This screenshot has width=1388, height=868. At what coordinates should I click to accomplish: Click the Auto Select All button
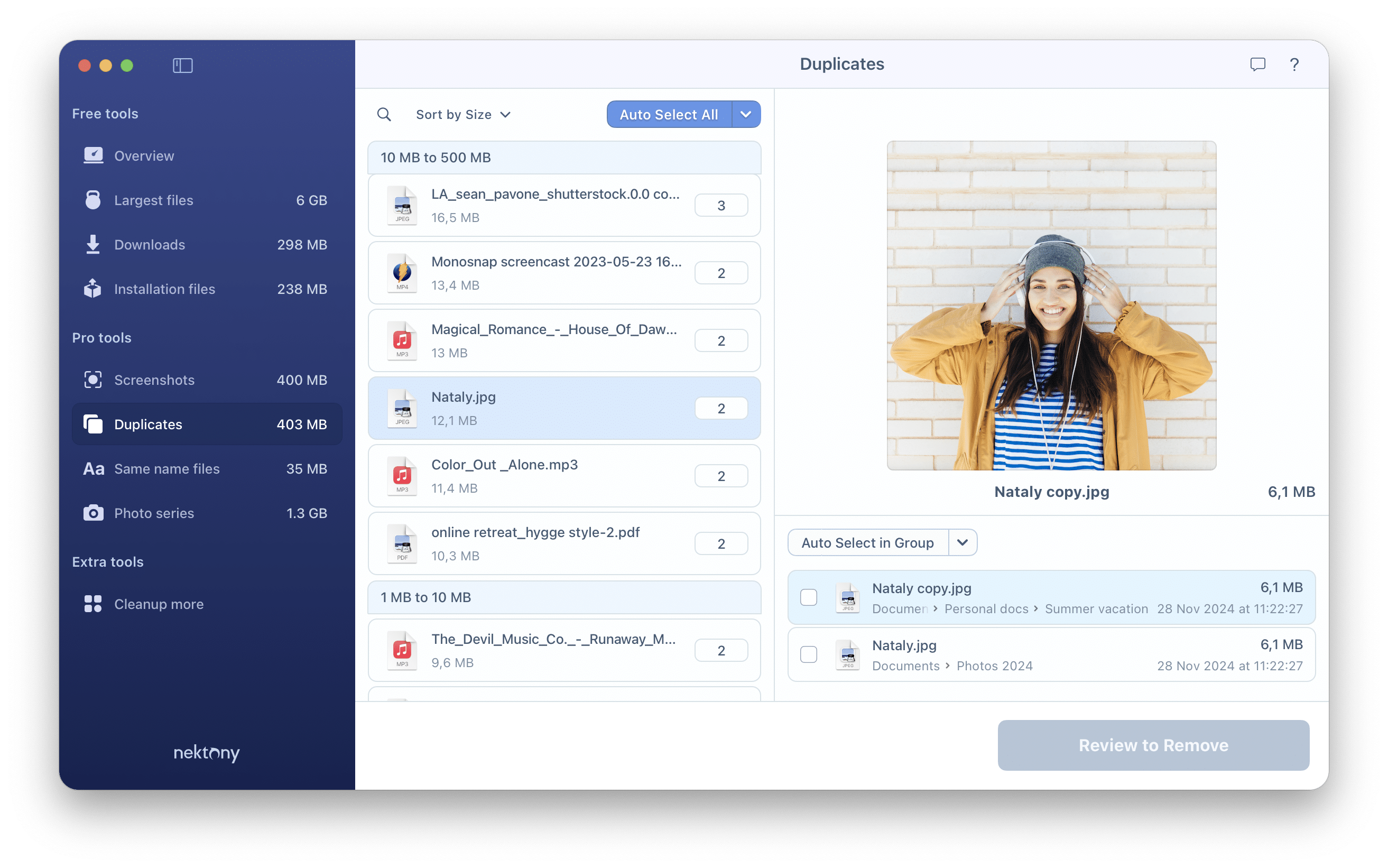669,115
